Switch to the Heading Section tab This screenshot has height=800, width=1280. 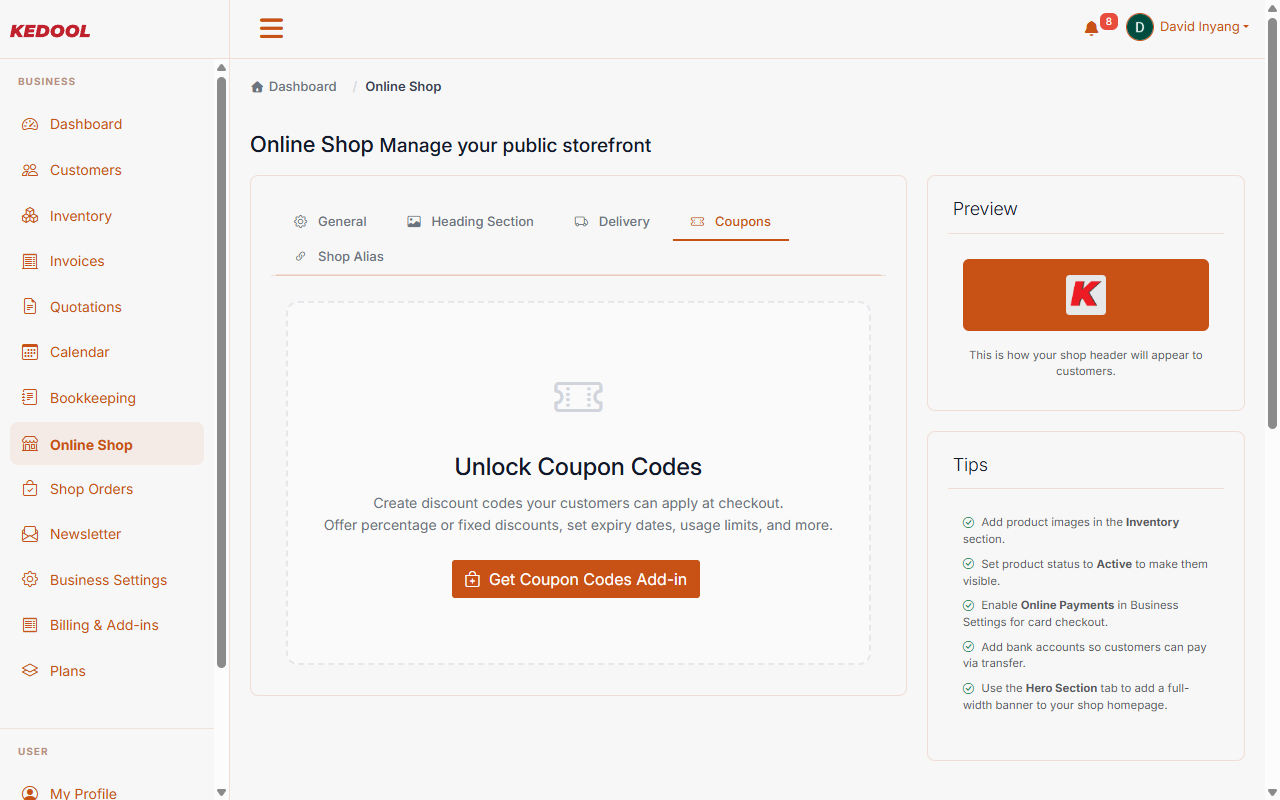pyautogui.click(x=470, y=222)
